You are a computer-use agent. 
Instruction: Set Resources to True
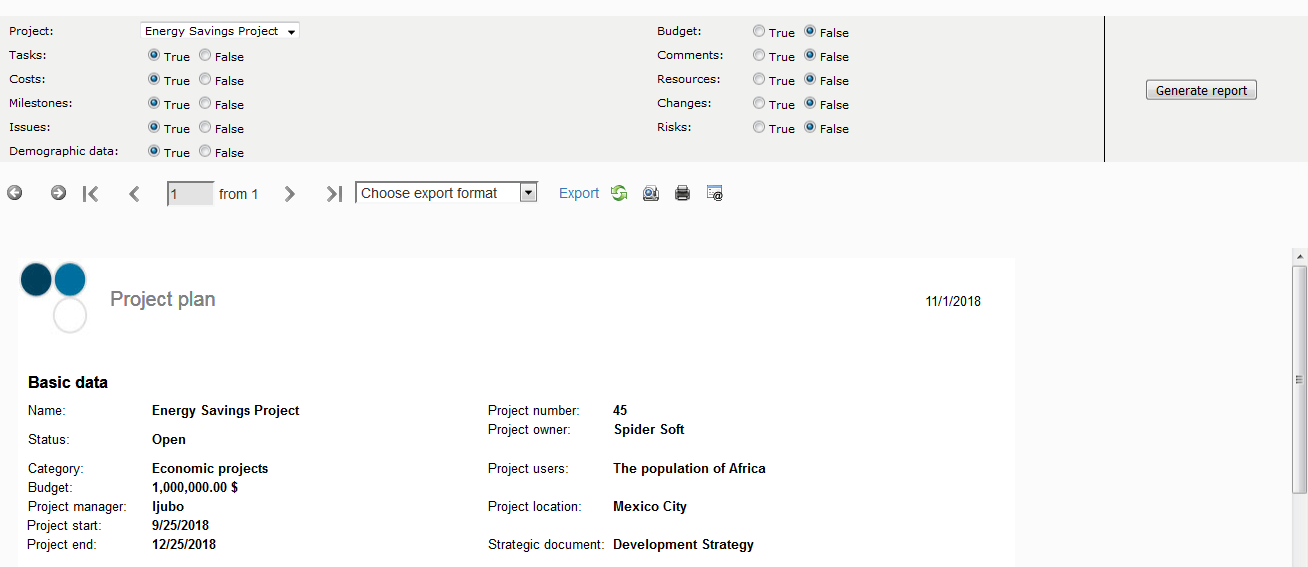click(x=759, y=80)
